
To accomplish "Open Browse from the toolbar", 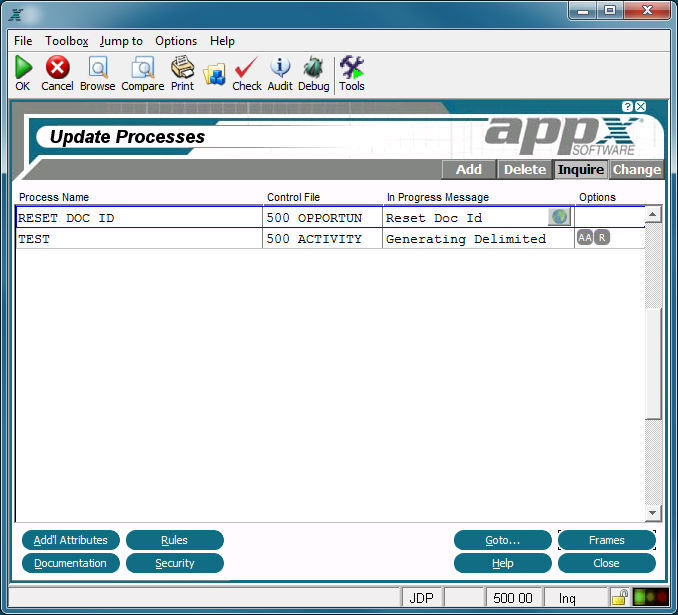I will tap(98, 67).
